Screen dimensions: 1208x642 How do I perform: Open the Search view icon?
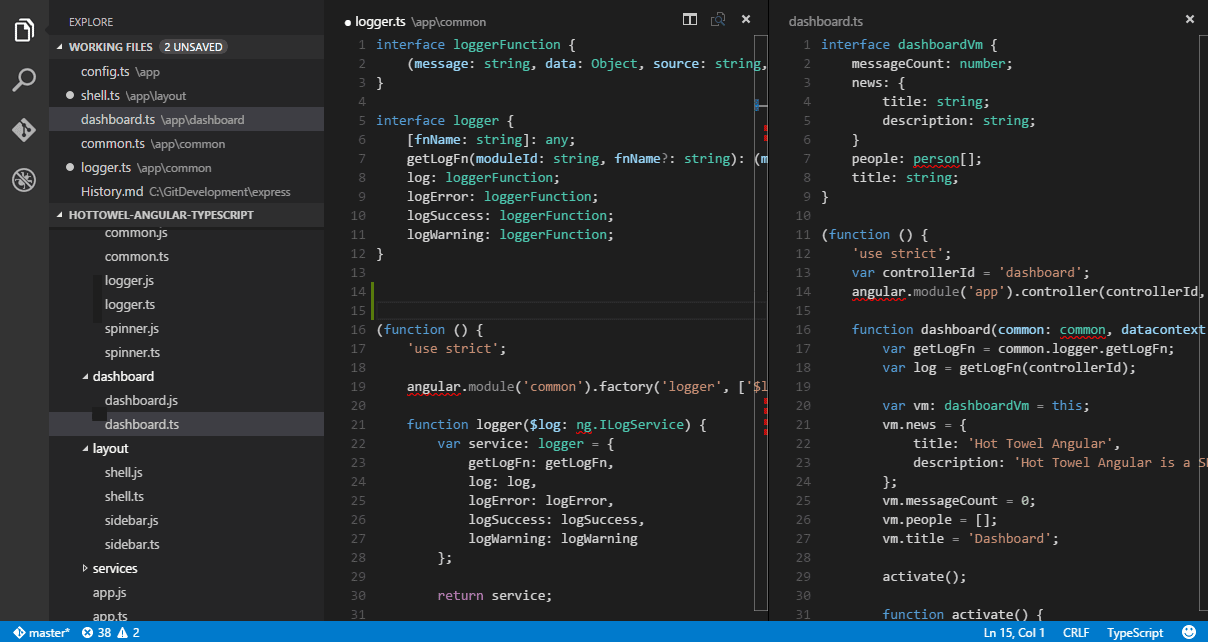[x=24, y=79]
